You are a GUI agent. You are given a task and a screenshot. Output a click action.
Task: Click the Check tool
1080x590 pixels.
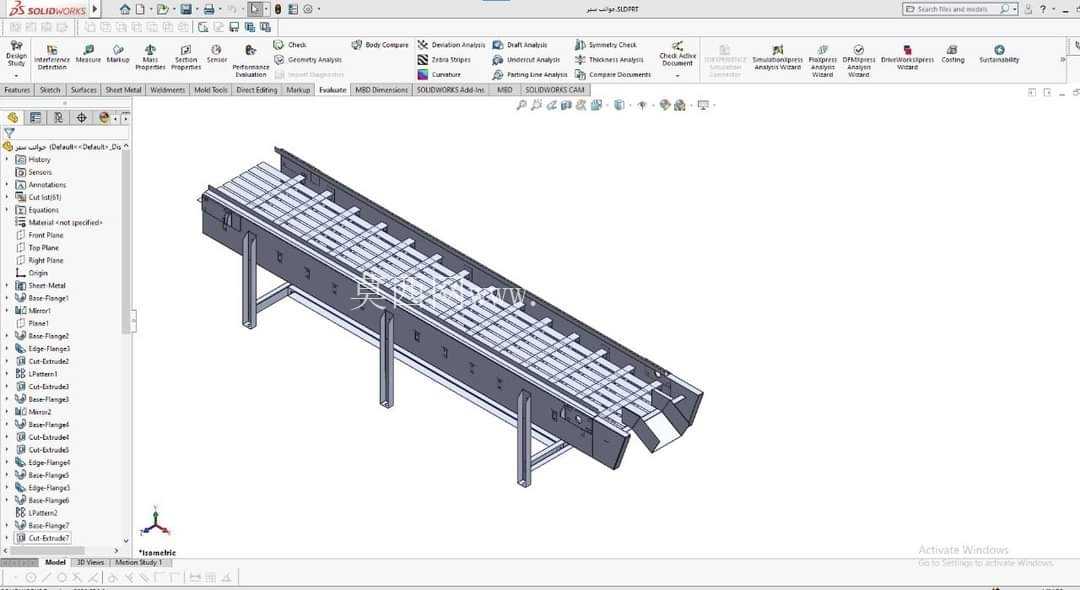click(x=290, y=45)
